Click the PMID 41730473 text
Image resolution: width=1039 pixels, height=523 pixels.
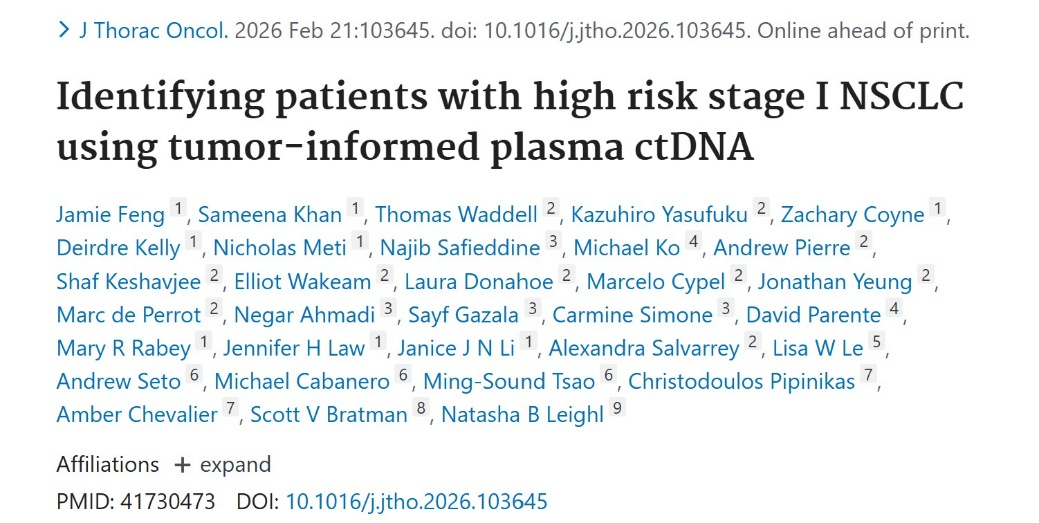pos(135,501)
